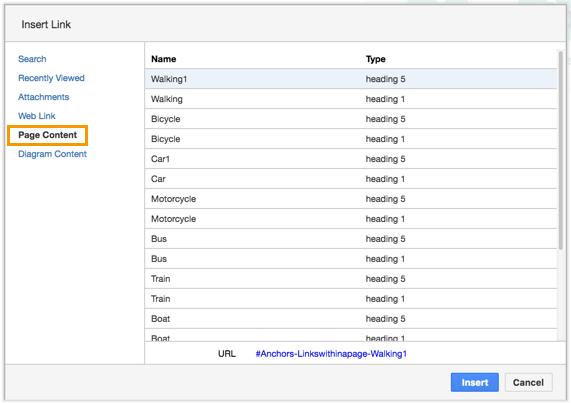Select the Car1 heading 5 row
Screen dimensions: 571x403
pos(351,159)
